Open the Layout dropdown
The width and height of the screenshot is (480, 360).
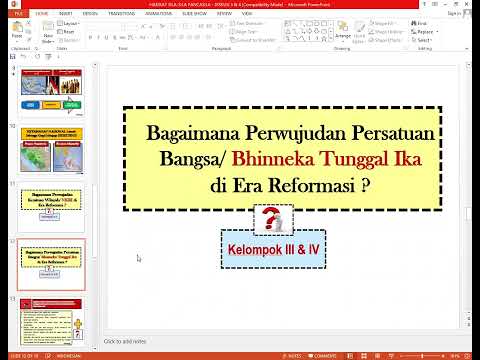(68, 24)
